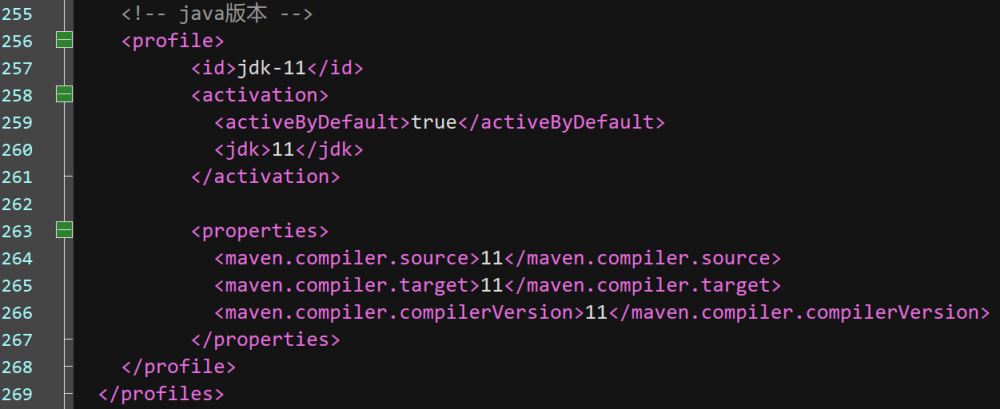Click the jdk-11 id value

point(272,68)
